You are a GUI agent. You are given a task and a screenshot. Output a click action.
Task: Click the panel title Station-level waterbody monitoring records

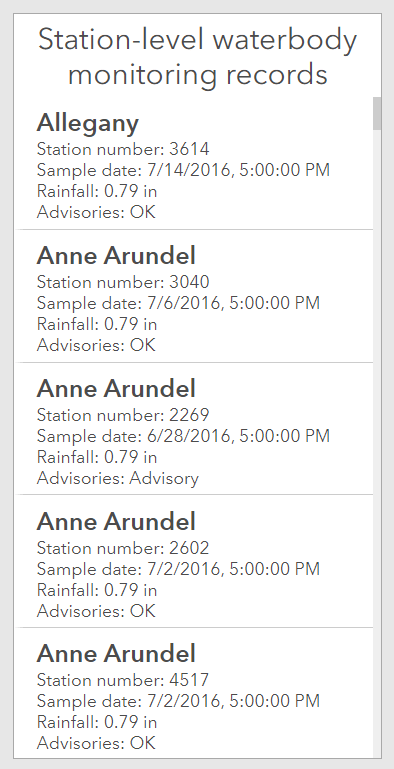pyautogui.click(x=197, y=57)
